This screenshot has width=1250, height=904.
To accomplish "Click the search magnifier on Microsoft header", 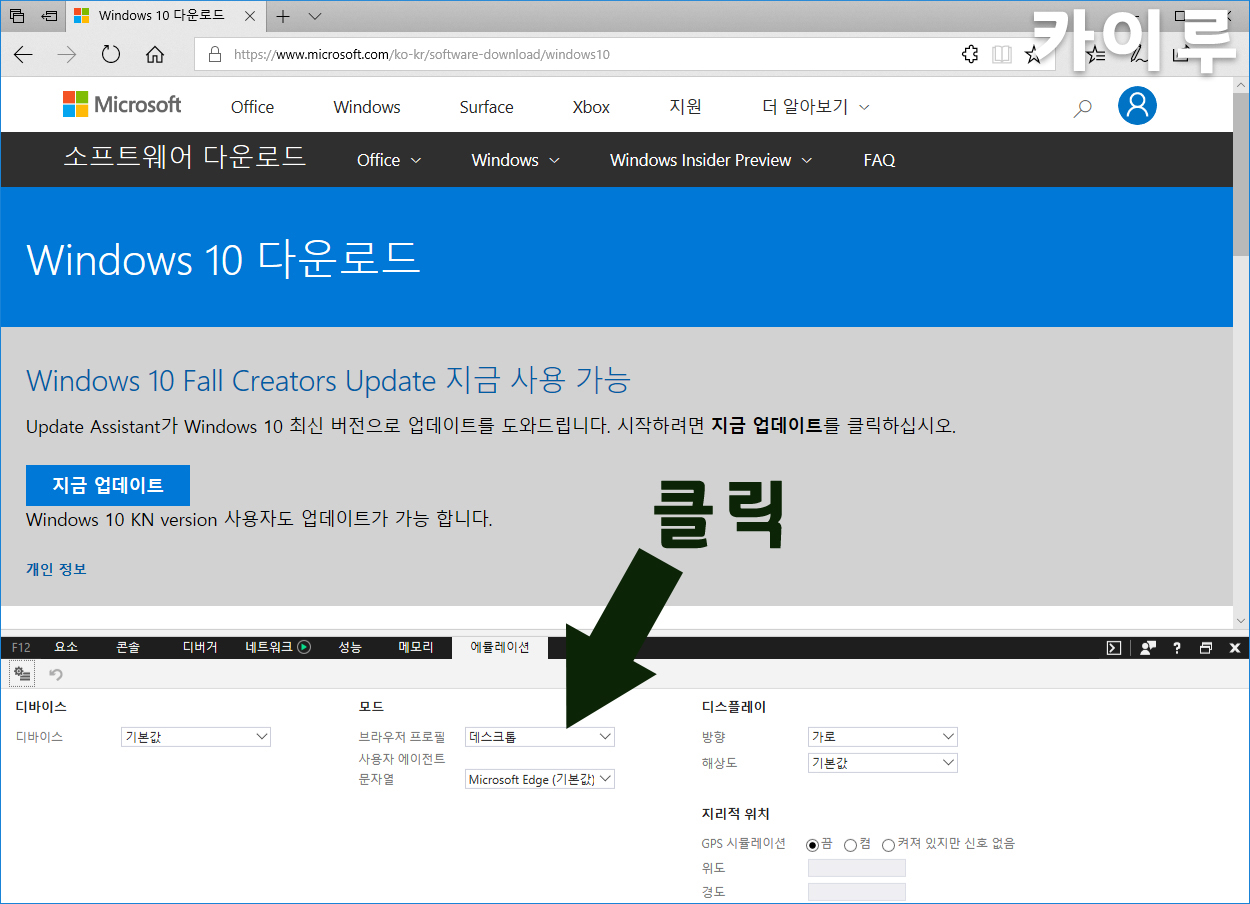I will pyautogui.click(x=1082, y=108).
